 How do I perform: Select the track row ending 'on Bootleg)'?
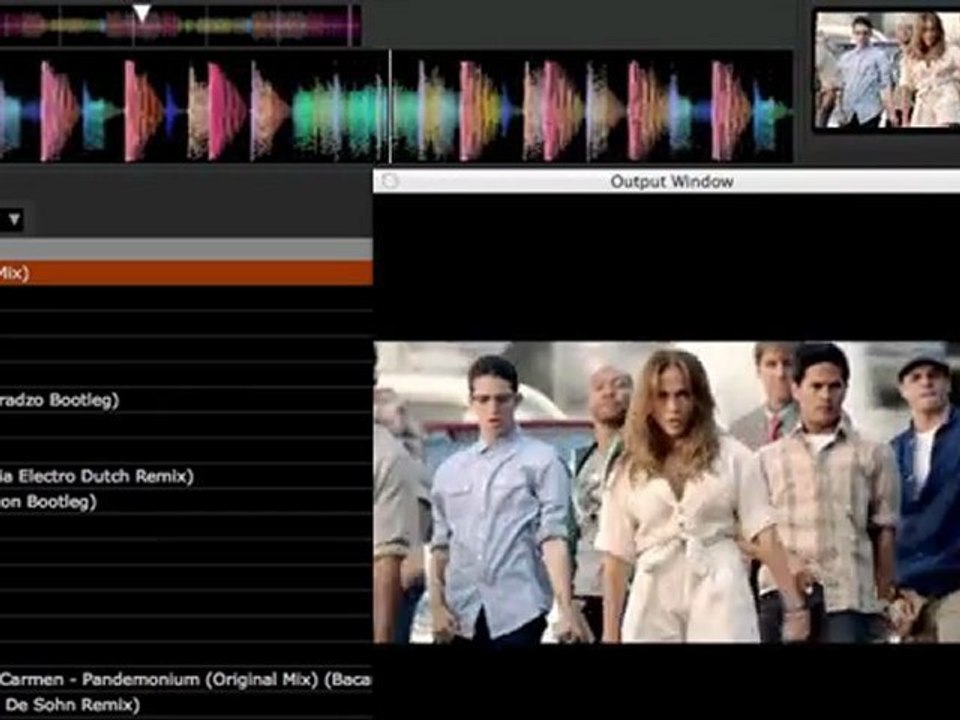tap(186, 501)
